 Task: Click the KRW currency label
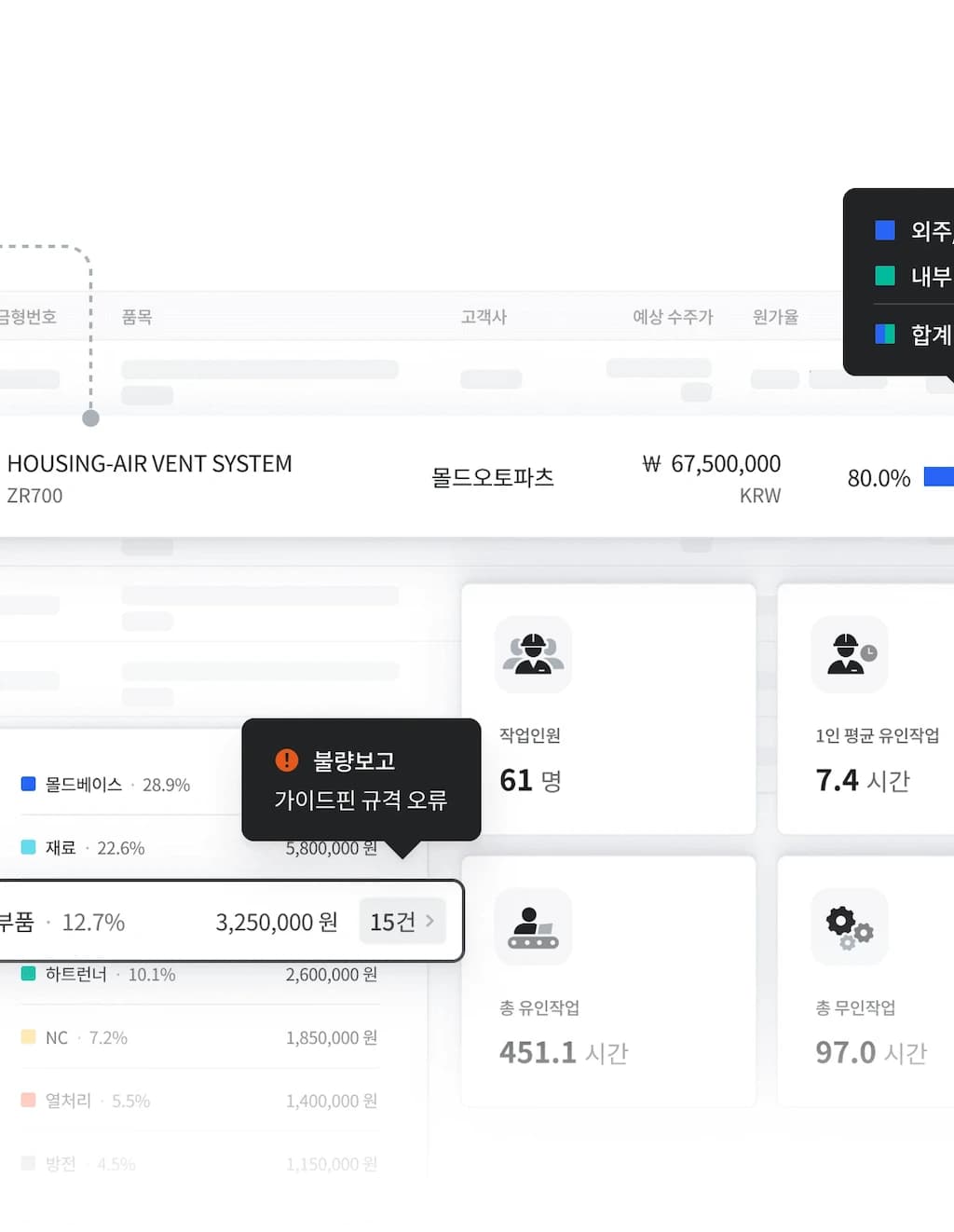[760, 496]
